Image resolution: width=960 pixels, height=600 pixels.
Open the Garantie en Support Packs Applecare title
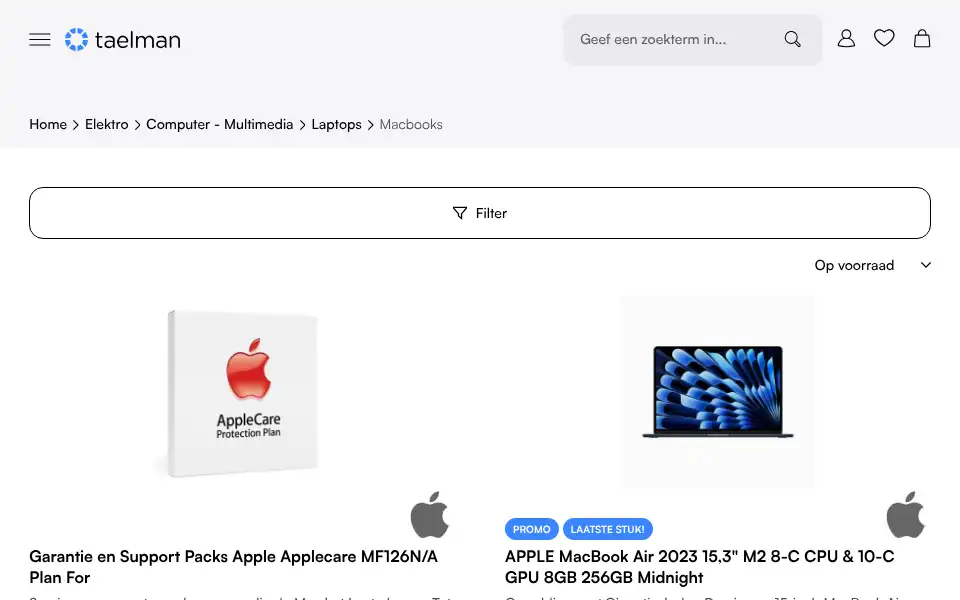[234, 567]
